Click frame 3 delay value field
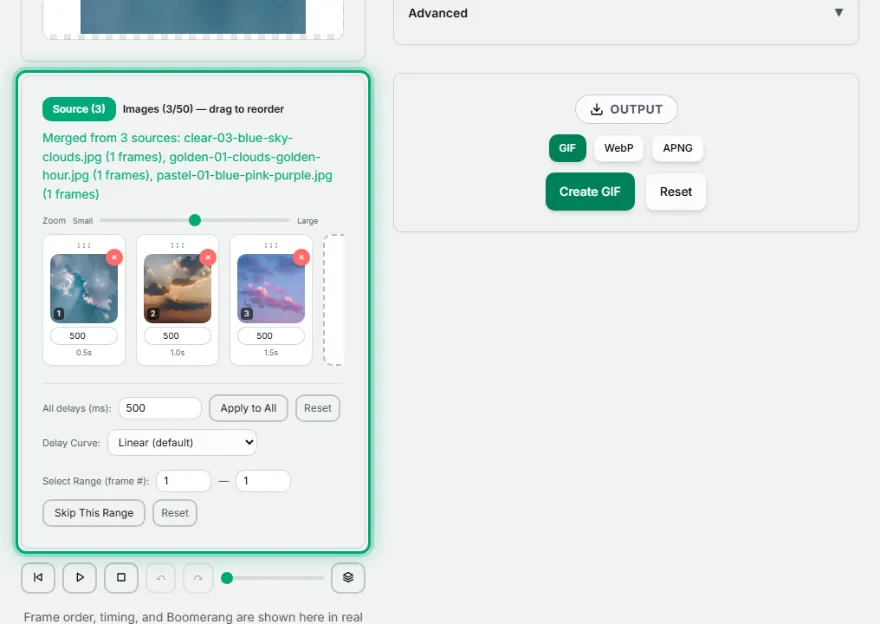Screen dimensions: 880x624 271,336
